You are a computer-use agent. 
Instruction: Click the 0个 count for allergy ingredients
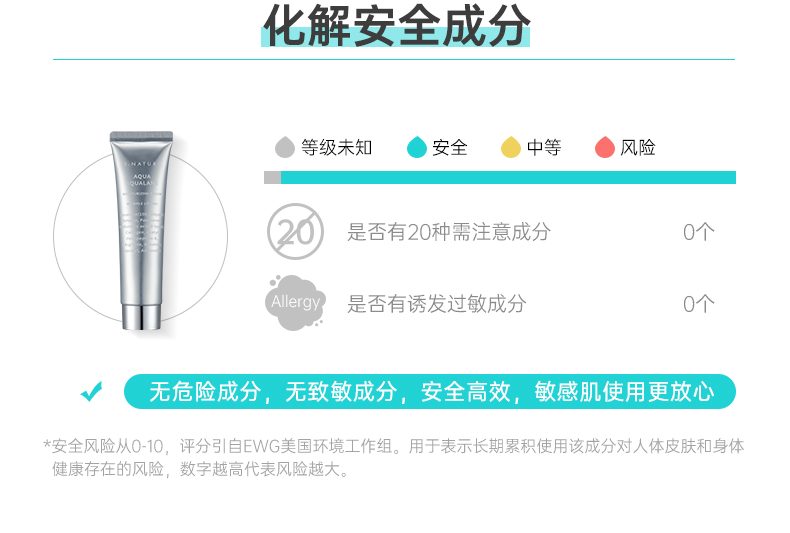(699, 304)
